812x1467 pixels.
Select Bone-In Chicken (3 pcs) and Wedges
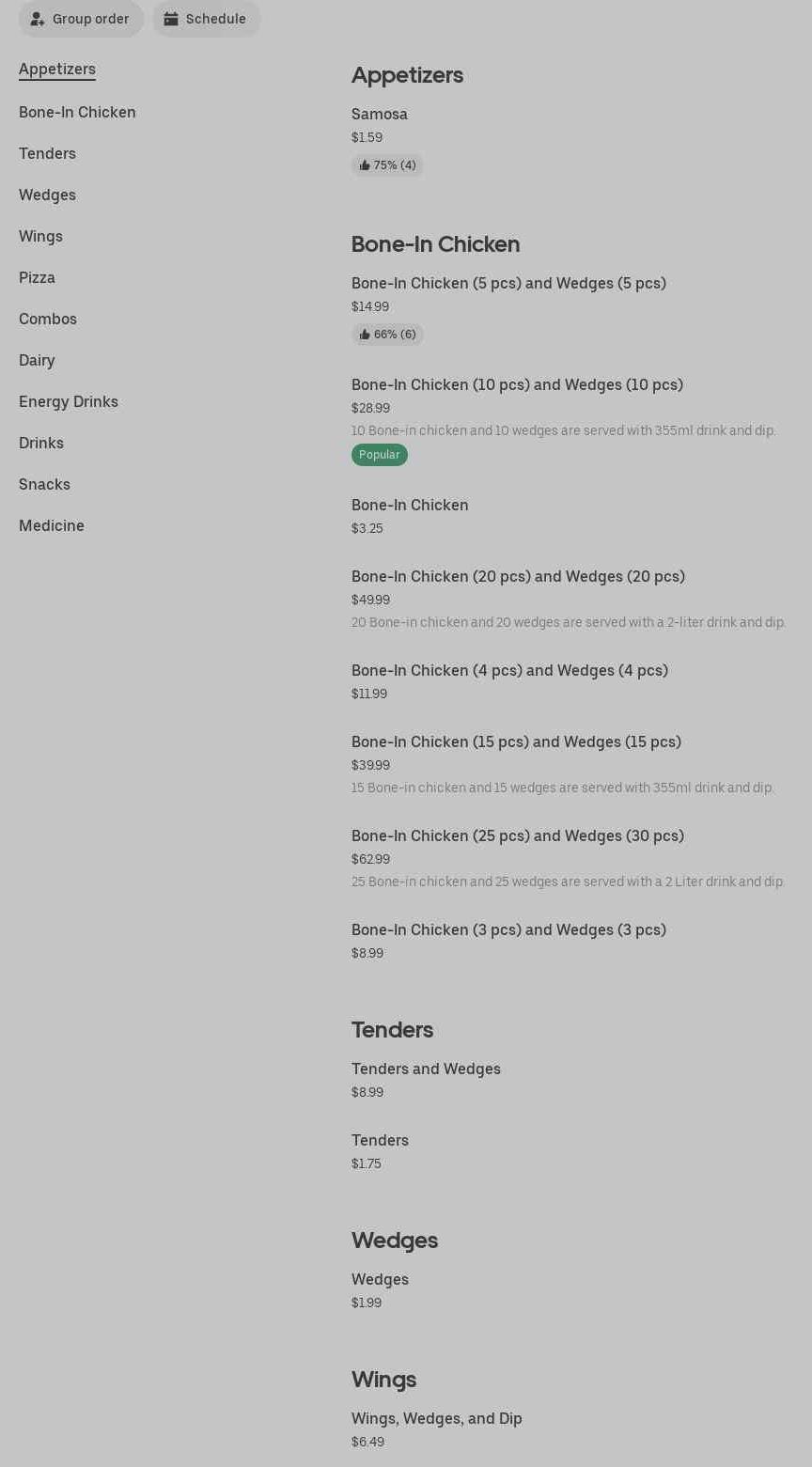click(x=508, y=930)
